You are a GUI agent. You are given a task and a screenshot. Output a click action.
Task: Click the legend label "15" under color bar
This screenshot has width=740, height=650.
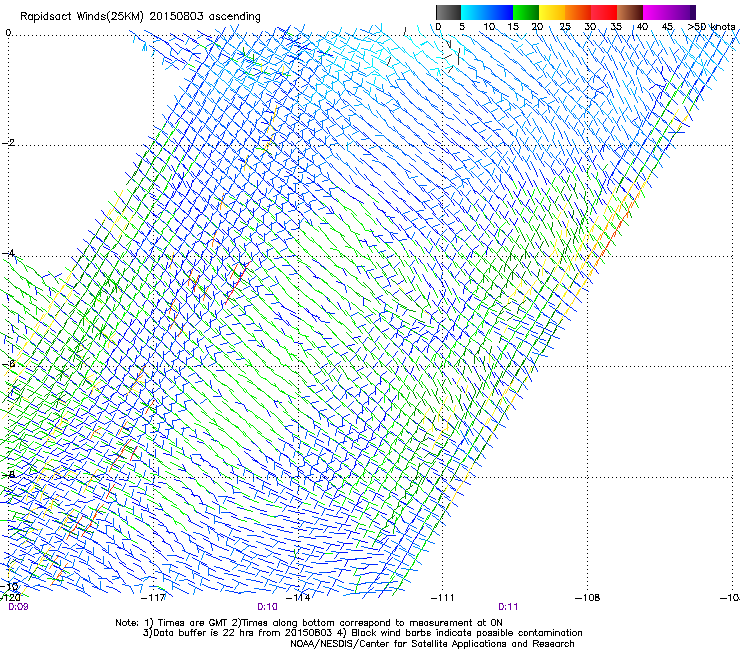[x=513, y=27]
